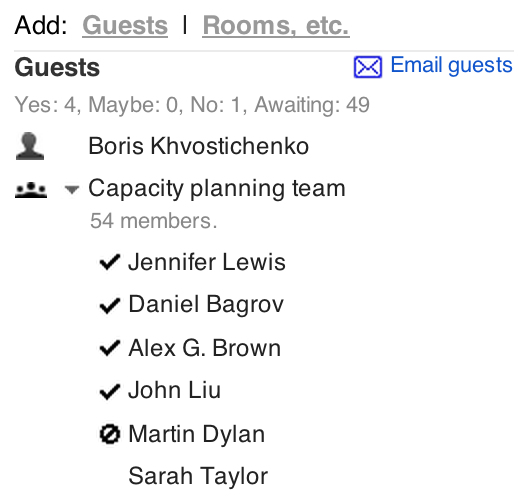Select John Liu in the member list

(x=174, y=390)
